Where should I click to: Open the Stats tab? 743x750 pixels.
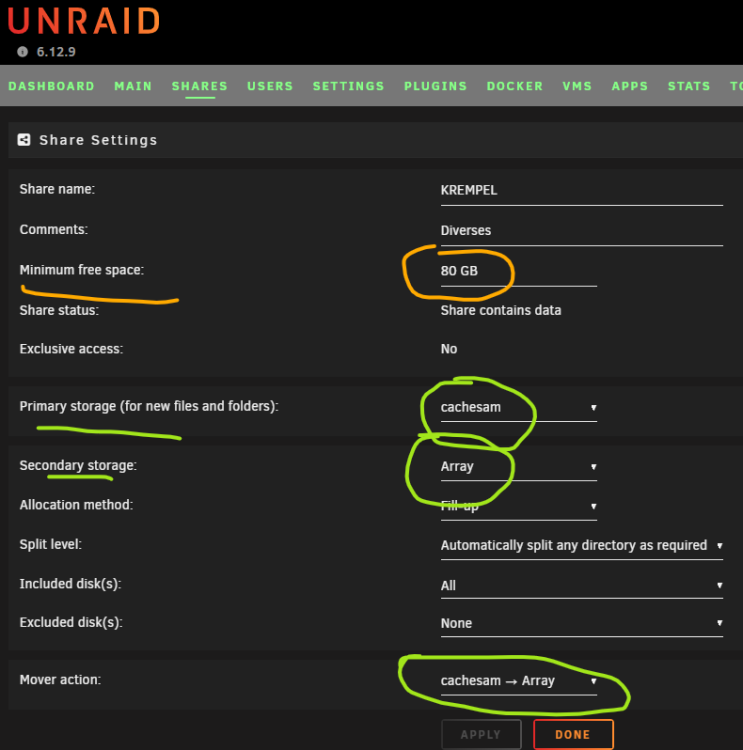(689, 86)
